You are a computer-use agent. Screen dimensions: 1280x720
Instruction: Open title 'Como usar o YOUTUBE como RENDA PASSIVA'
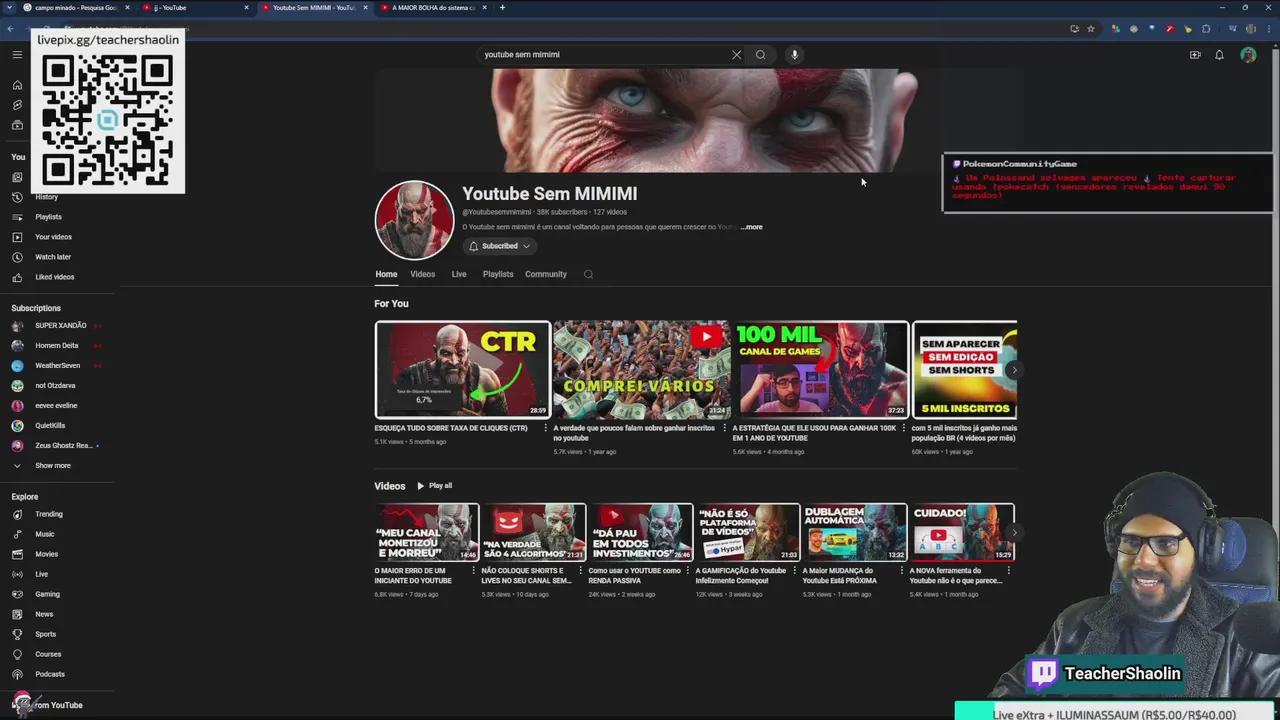tap(634, 575)
